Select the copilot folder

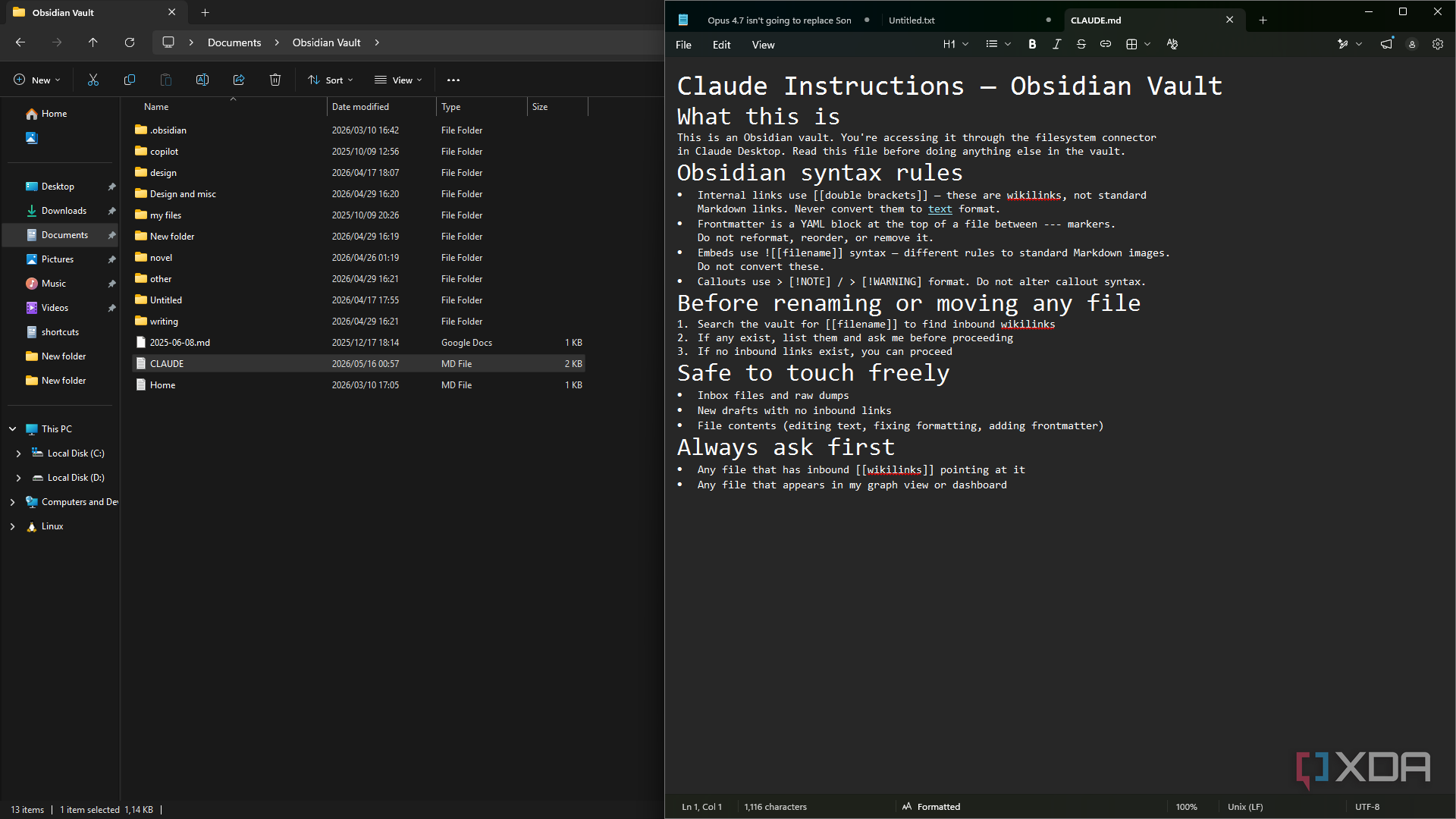click(x=359, y=152)
